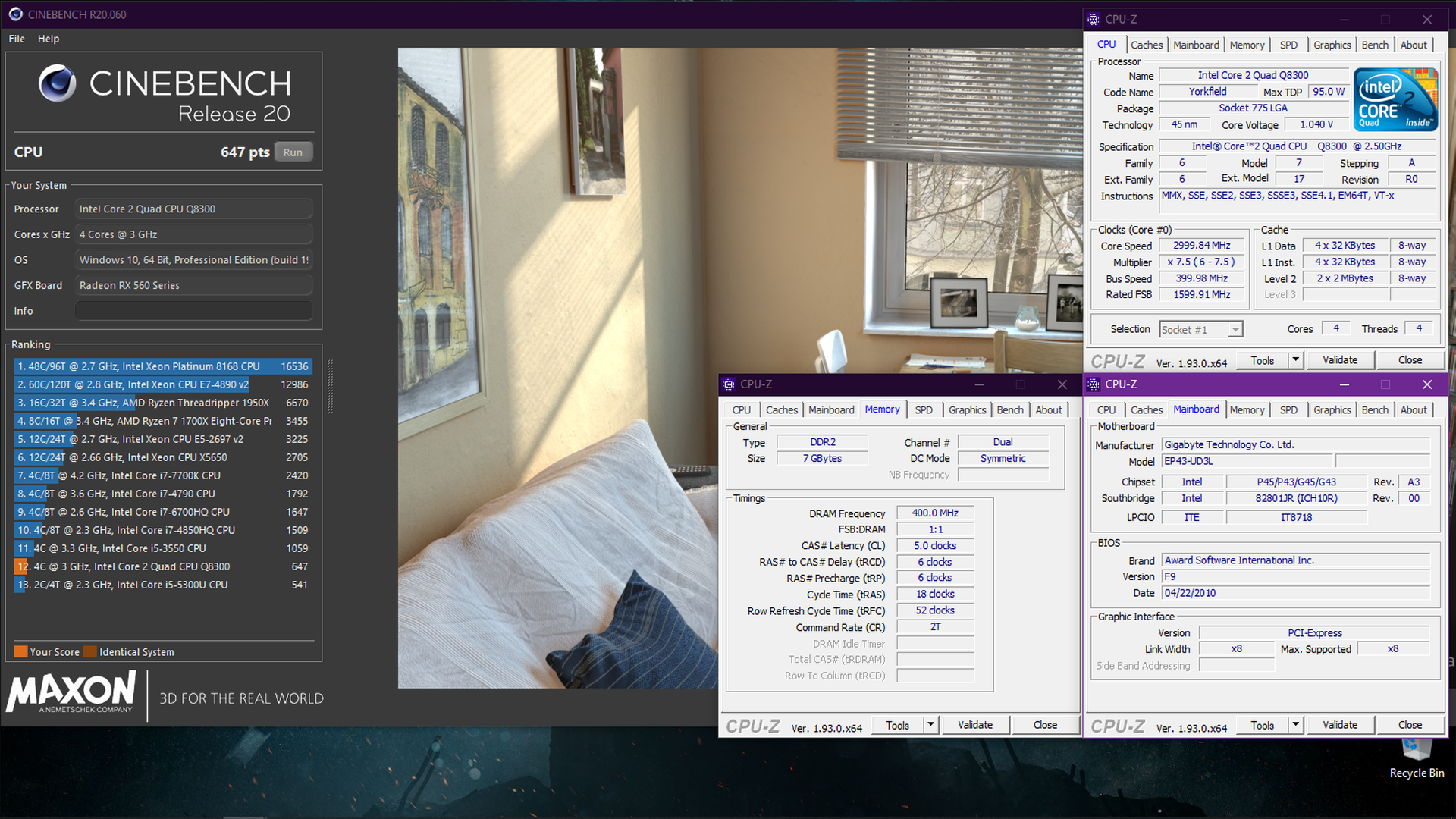Viewport: 1456px width, 819px height.
Task: Open the SPD tab in the CPU-Z Memory window
Action: 923,409
